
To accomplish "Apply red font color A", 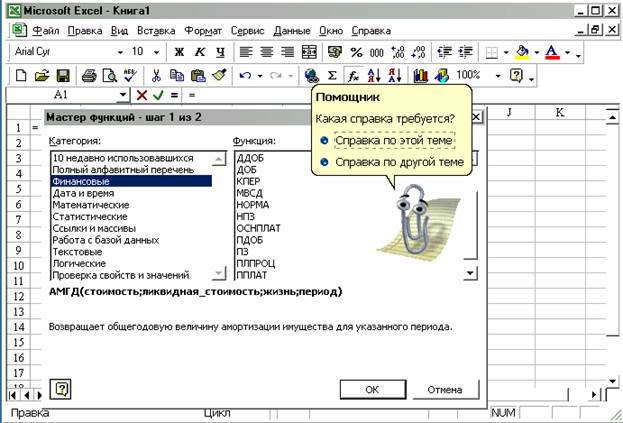I will [x=552, y=52].
